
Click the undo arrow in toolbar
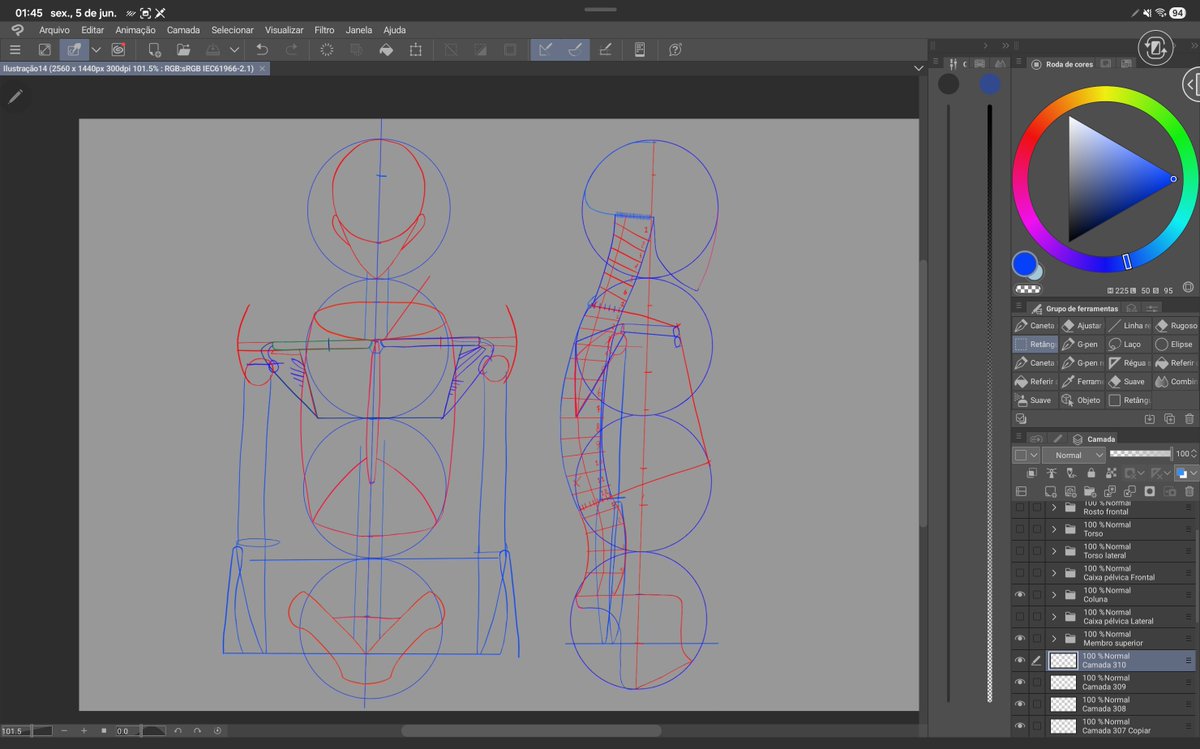262,49
